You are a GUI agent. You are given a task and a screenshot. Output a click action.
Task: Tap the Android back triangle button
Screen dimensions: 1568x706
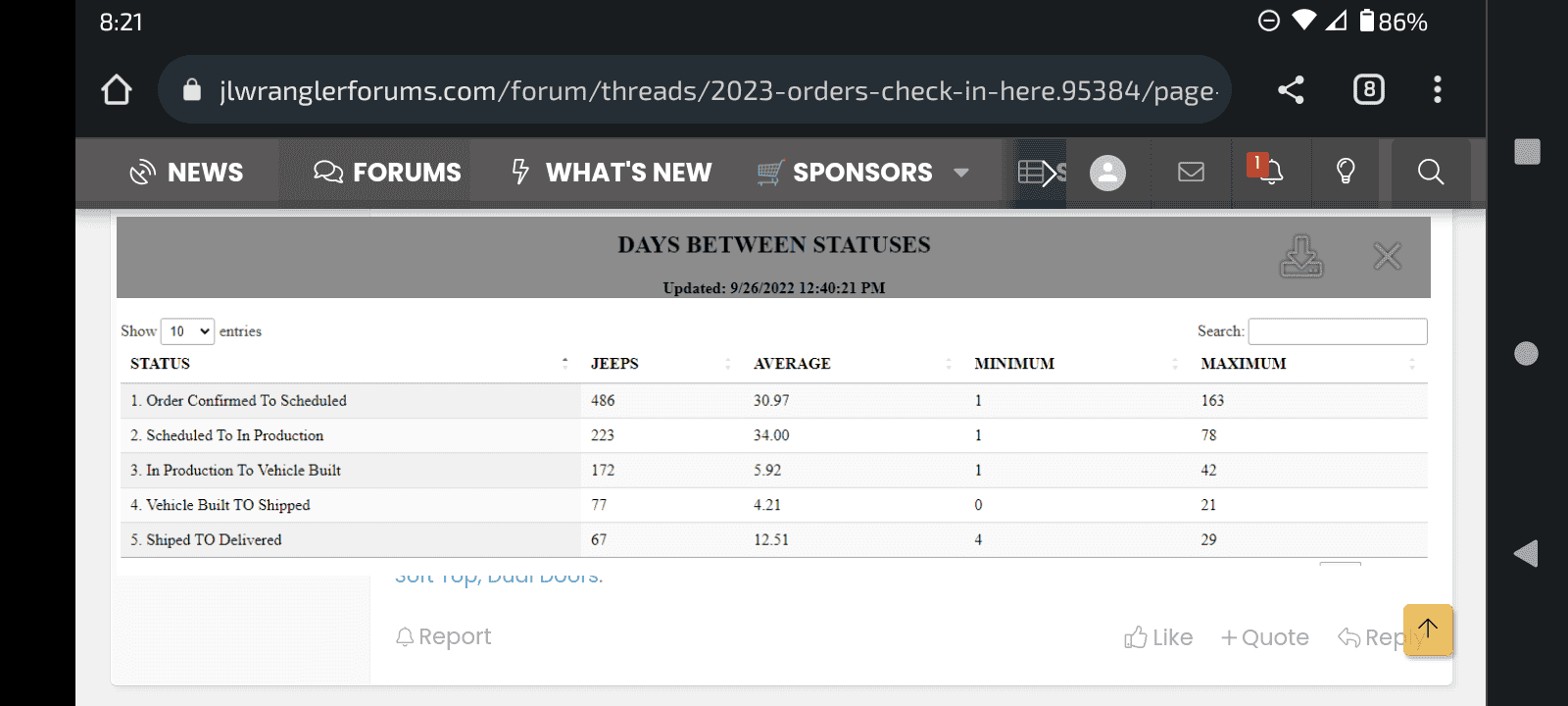[x=1526, y=554]
